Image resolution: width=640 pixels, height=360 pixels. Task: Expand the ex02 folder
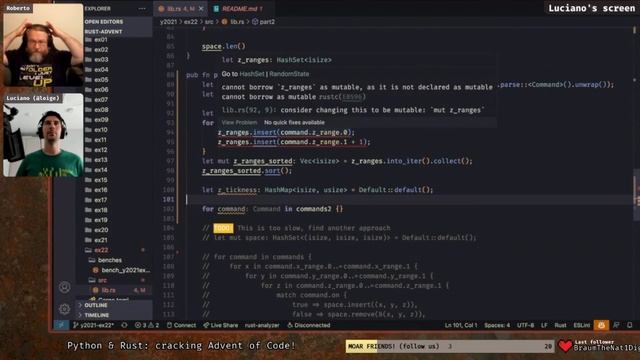coord(101,50)
